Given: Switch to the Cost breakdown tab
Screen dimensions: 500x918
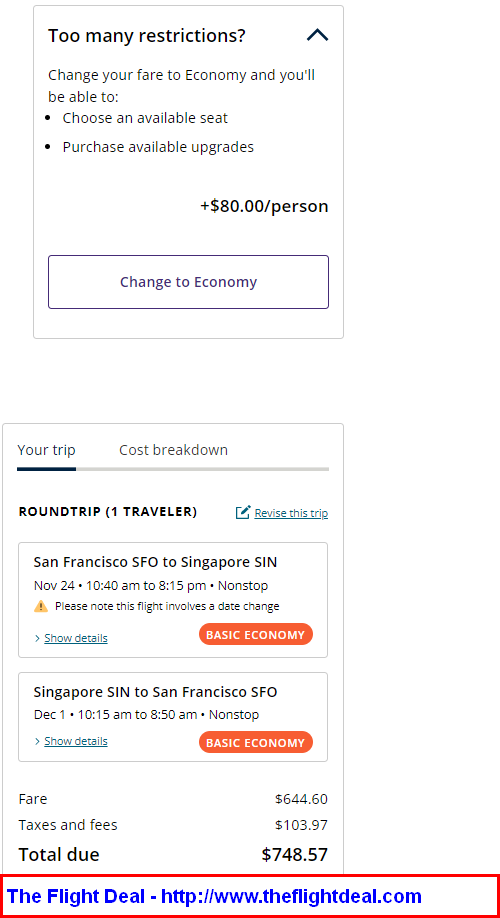Looking at the screenshot, I should point(173,450).
